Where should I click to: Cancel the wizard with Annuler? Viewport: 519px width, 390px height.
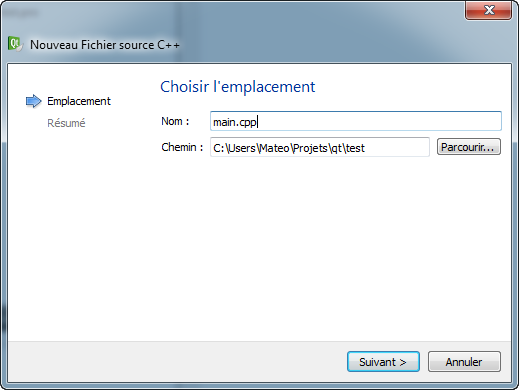coord(464,362)
